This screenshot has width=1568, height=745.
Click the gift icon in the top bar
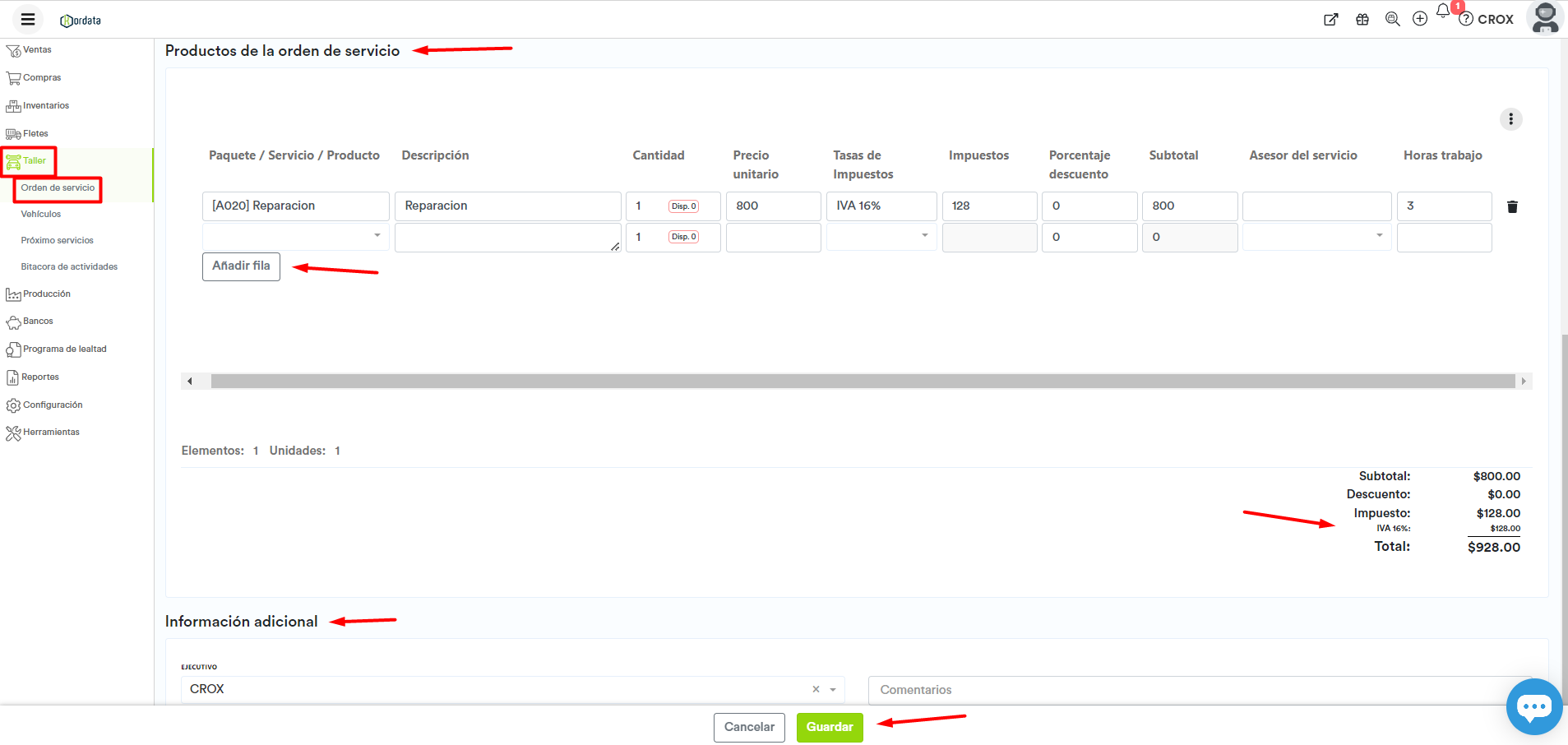1362,20
